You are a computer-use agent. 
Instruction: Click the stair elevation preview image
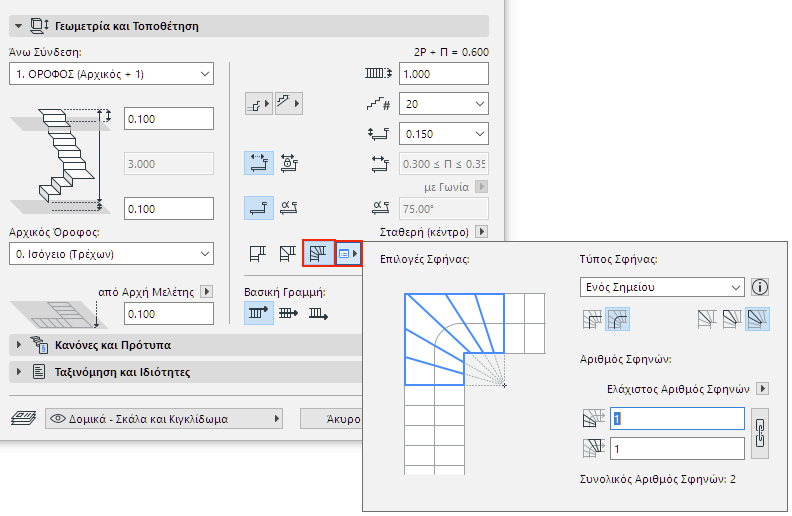[61, 160]
